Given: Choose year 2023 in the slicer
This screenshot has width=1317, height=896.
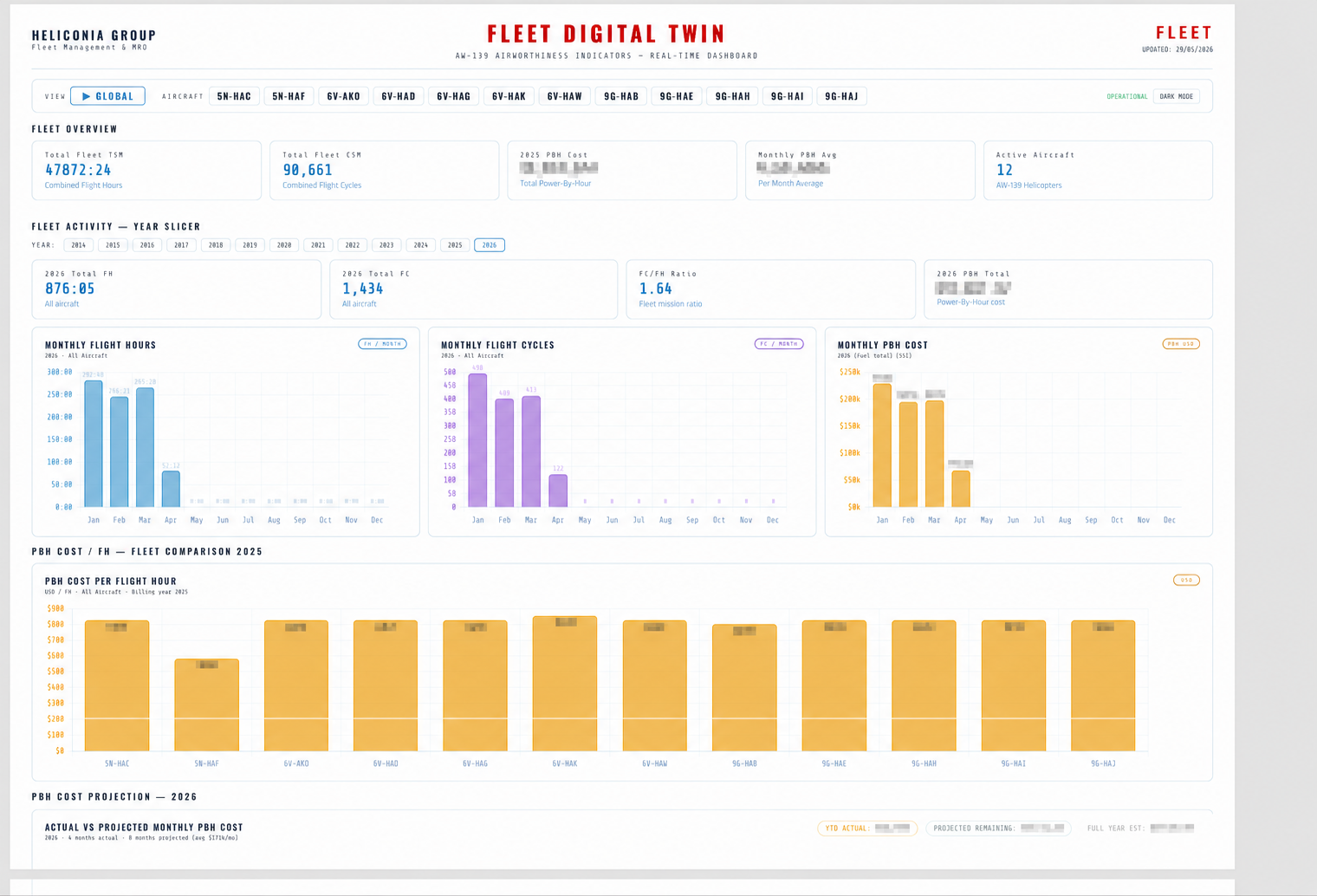Looking at the screenshot, I should pos(386,245).
